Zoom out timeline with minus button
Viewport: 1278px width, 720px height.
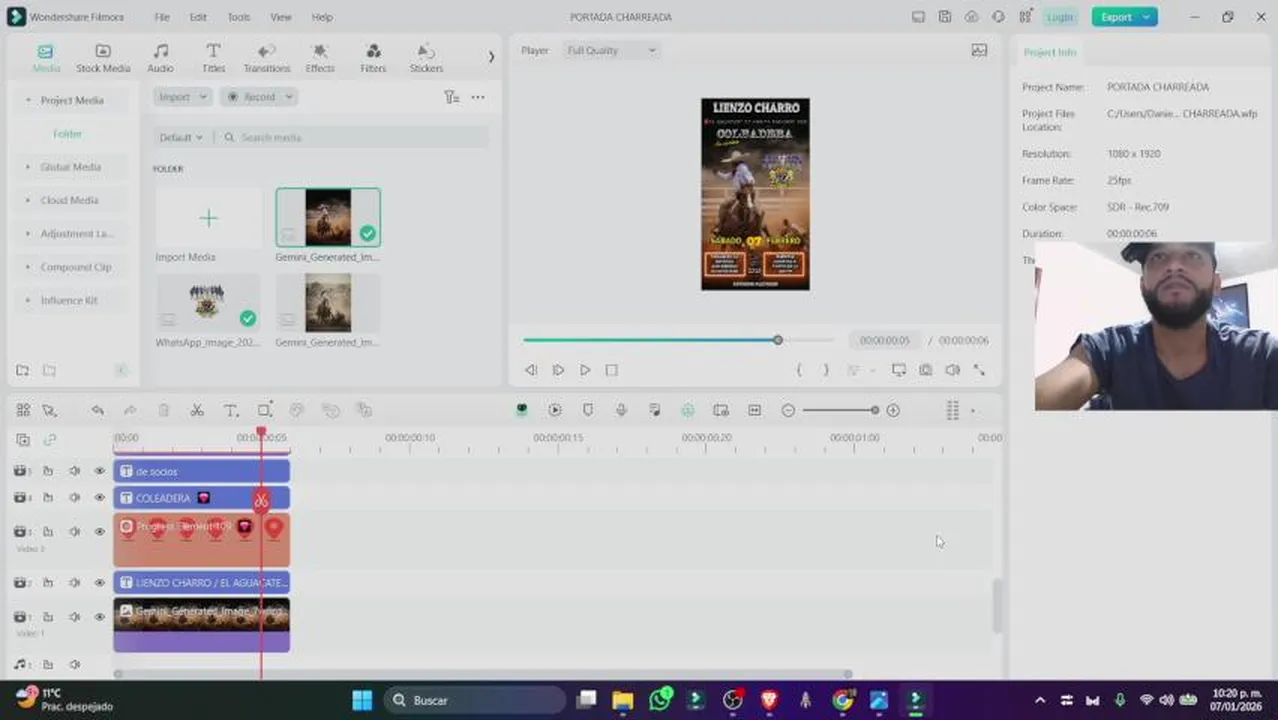(788, 410)
